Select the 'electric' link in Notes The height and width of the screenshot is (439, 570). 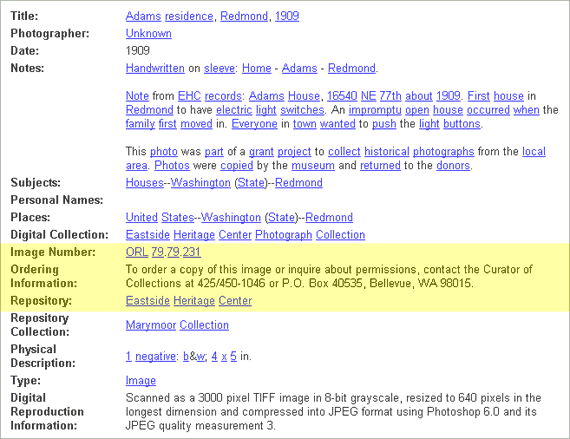234,110
